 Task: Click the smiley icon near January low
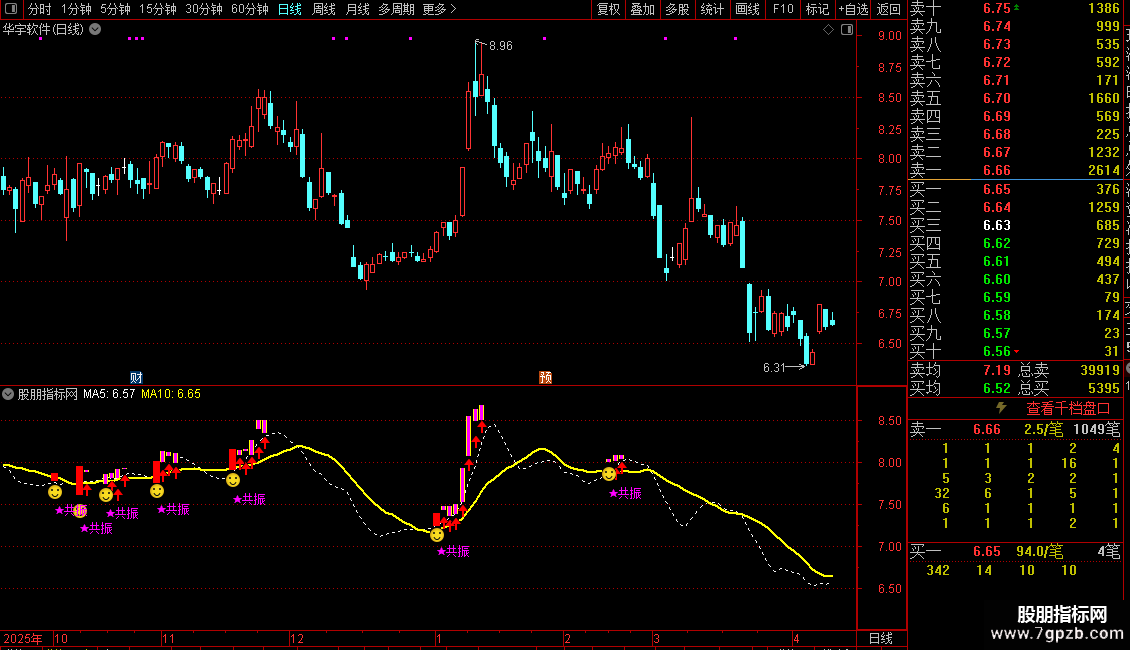437,536
